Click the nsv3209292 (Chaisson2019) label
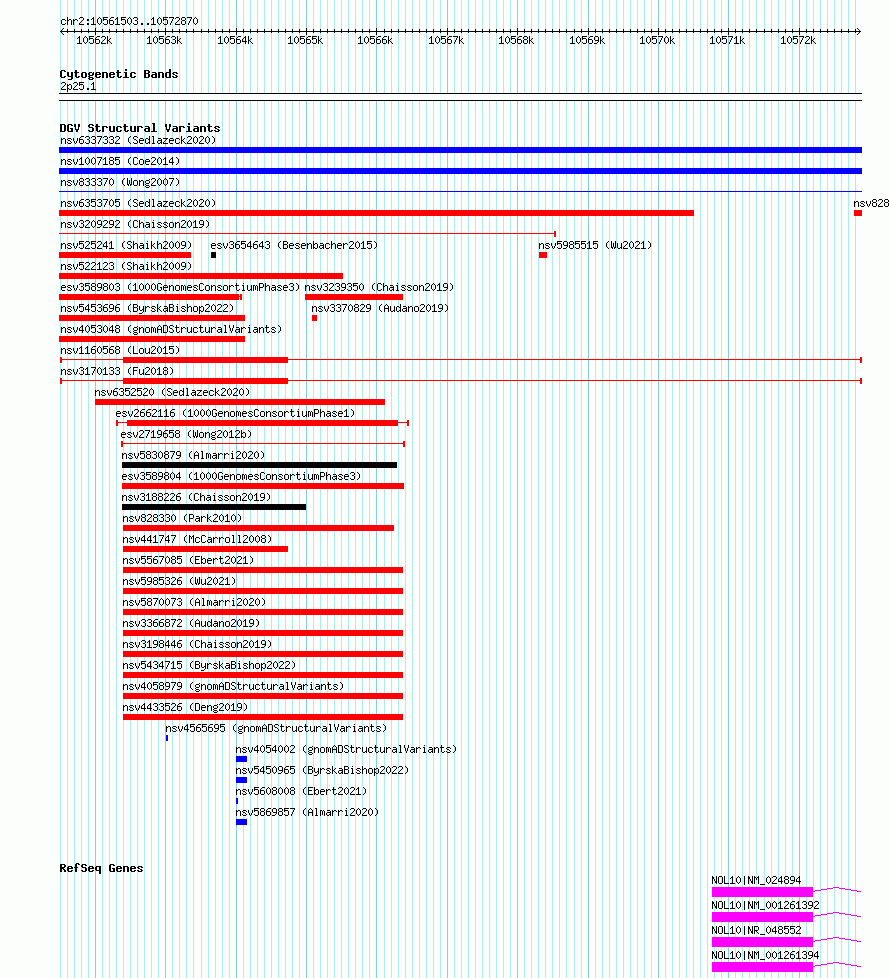Screen dimensions: 890x978 pos(135,224)
